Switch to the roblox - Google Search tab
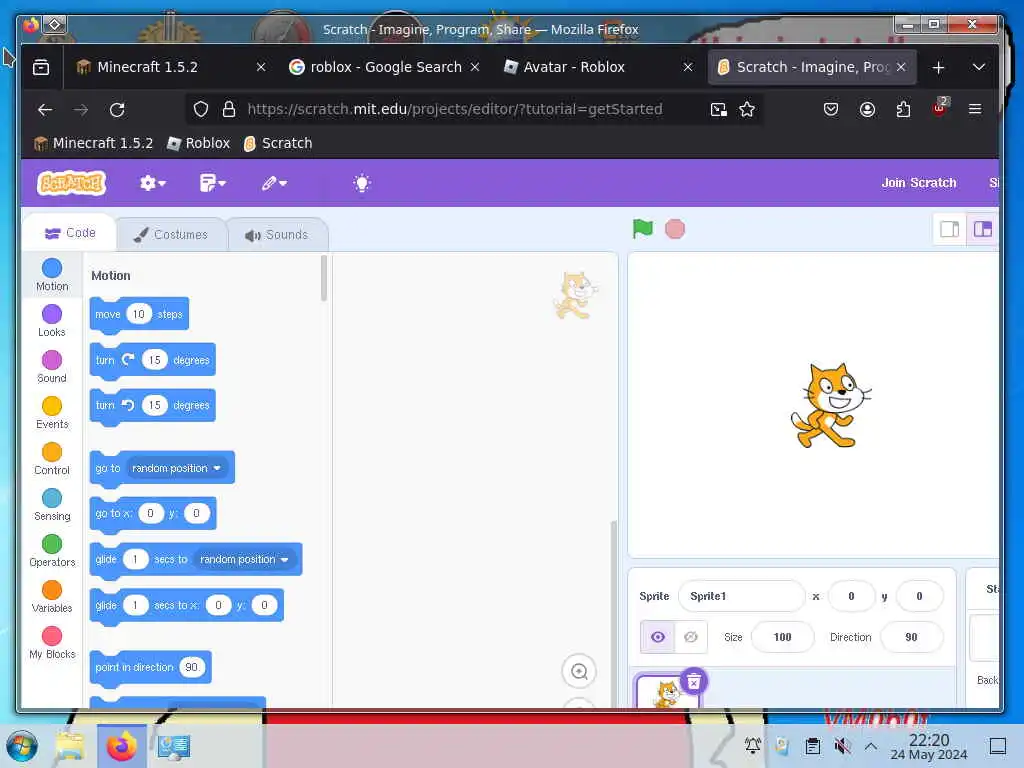This screenshot has width=1024, height=768. 385,67
